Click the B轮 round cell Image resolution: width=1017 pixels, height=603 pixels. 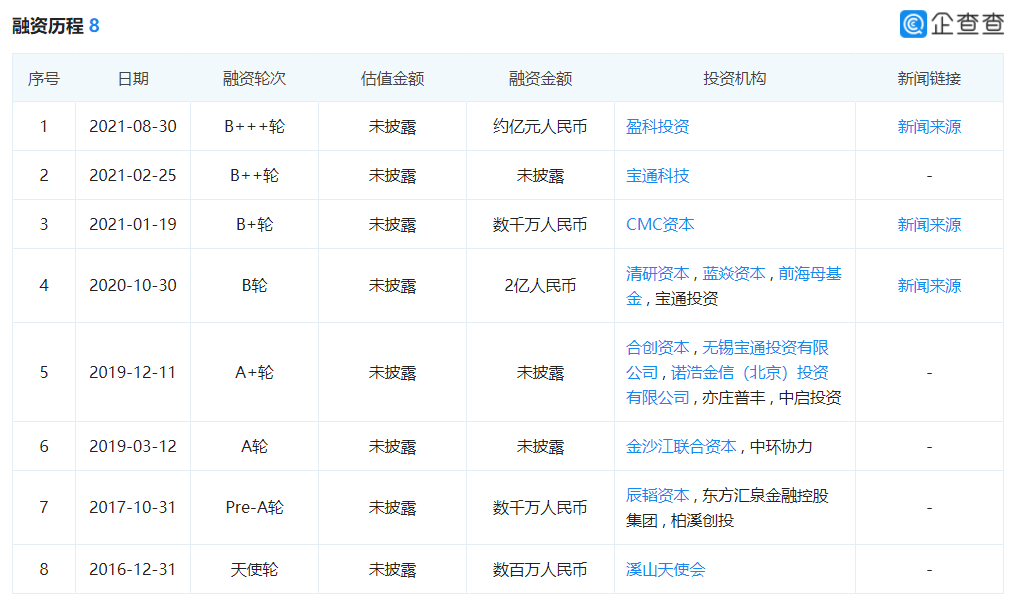tap(254, 285)
